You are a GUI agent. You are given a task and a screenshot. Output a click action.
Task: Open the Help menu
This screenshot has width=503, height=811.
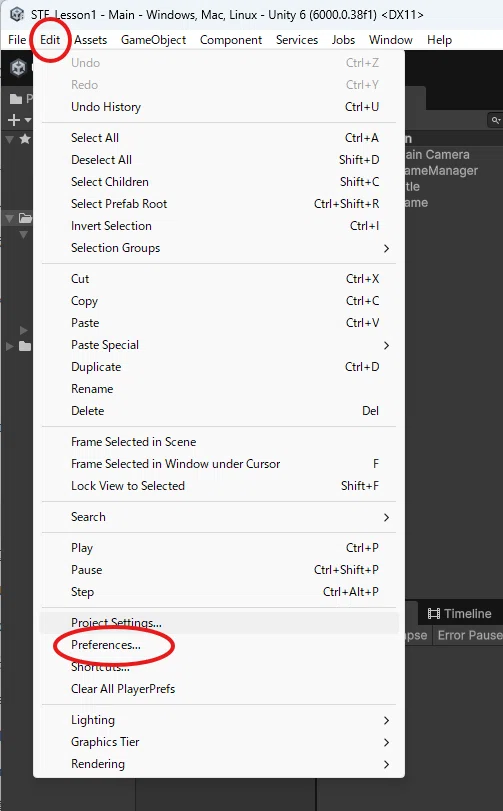click(439, 40)
